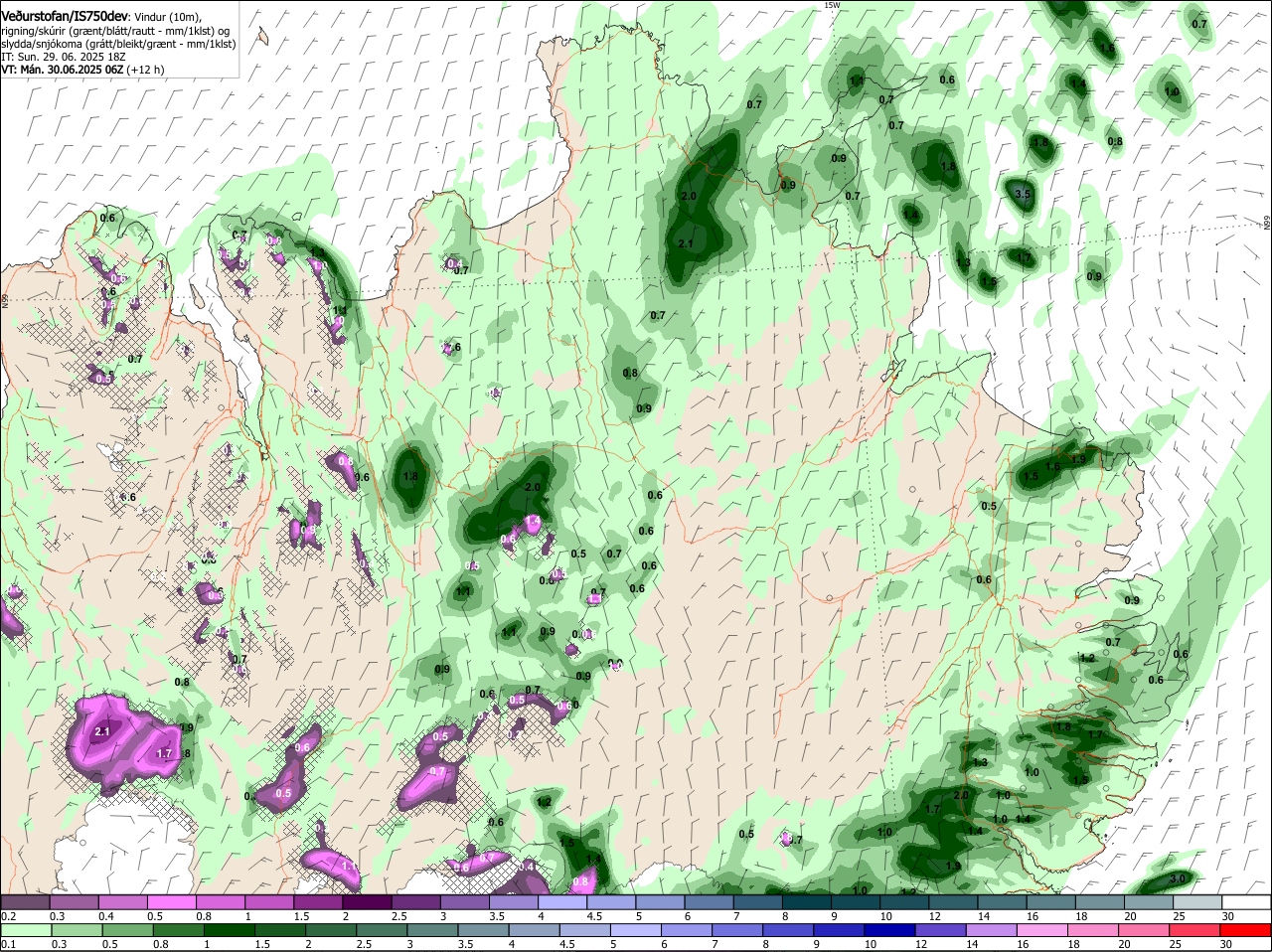The width and height of the screenshot is (1272, 952).
Task: Click the "2.1" value in the dark green rain area
Action: pos(686,243)
